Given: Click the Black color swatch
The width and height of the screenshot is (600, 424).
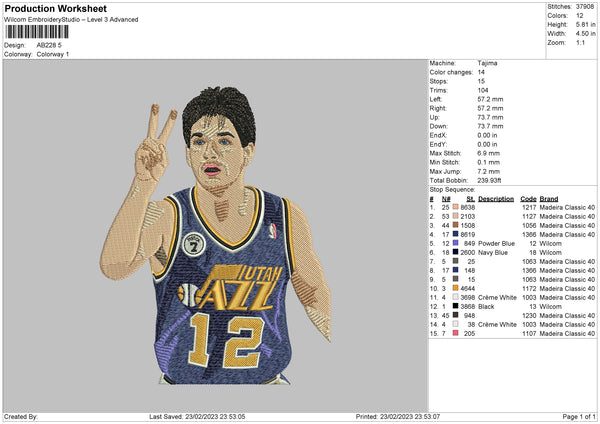Looking at the screenshot, I should coord(455,306).
